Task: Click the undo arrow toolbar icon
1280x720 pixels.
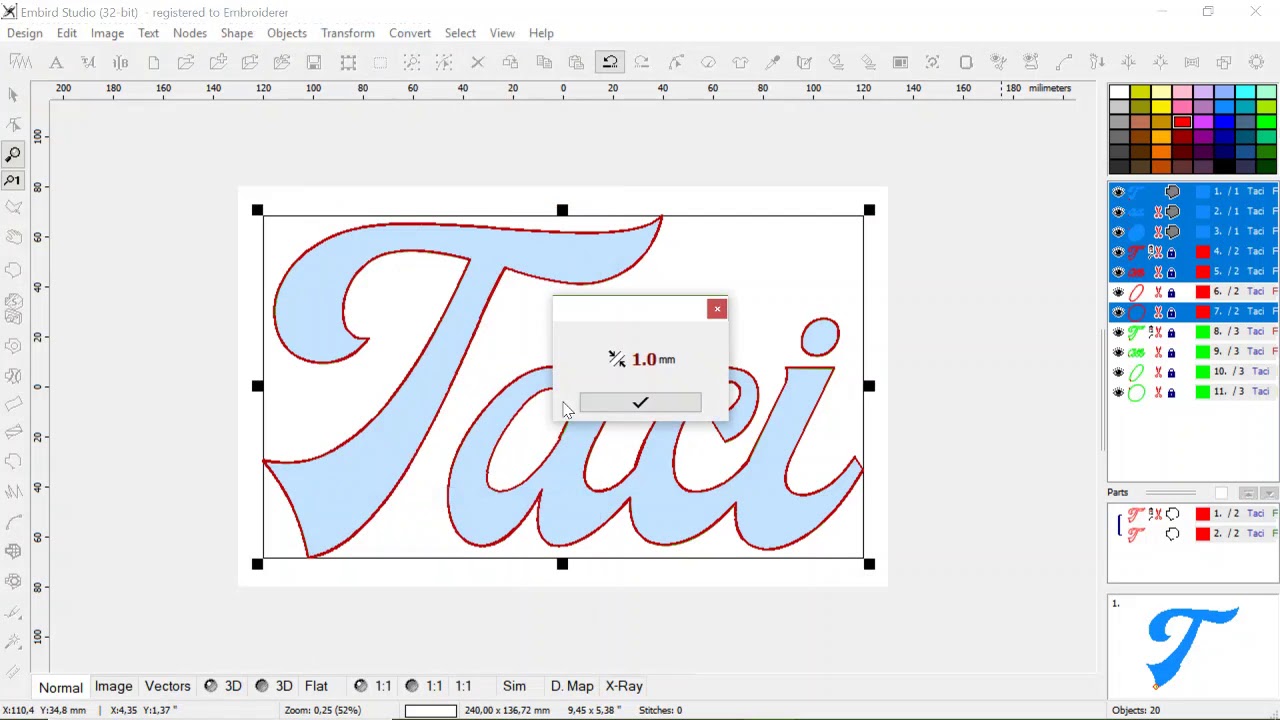Action: click(609, 62)
